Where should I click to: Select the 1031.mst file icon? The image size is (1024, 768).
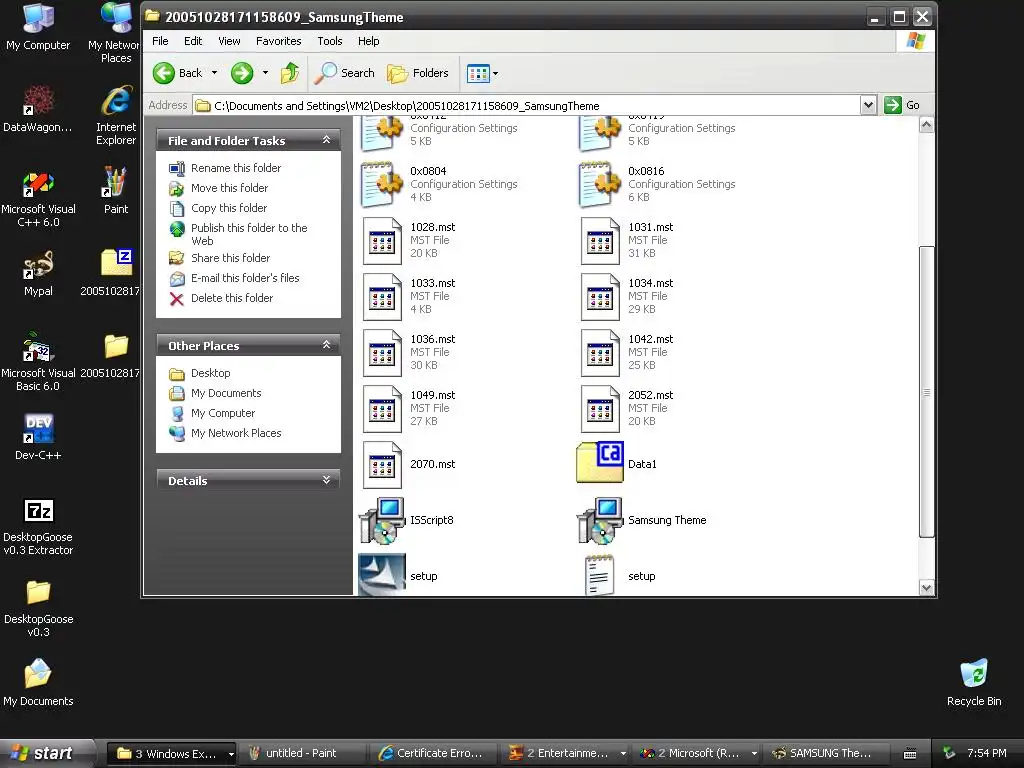(x=600, y=240)
